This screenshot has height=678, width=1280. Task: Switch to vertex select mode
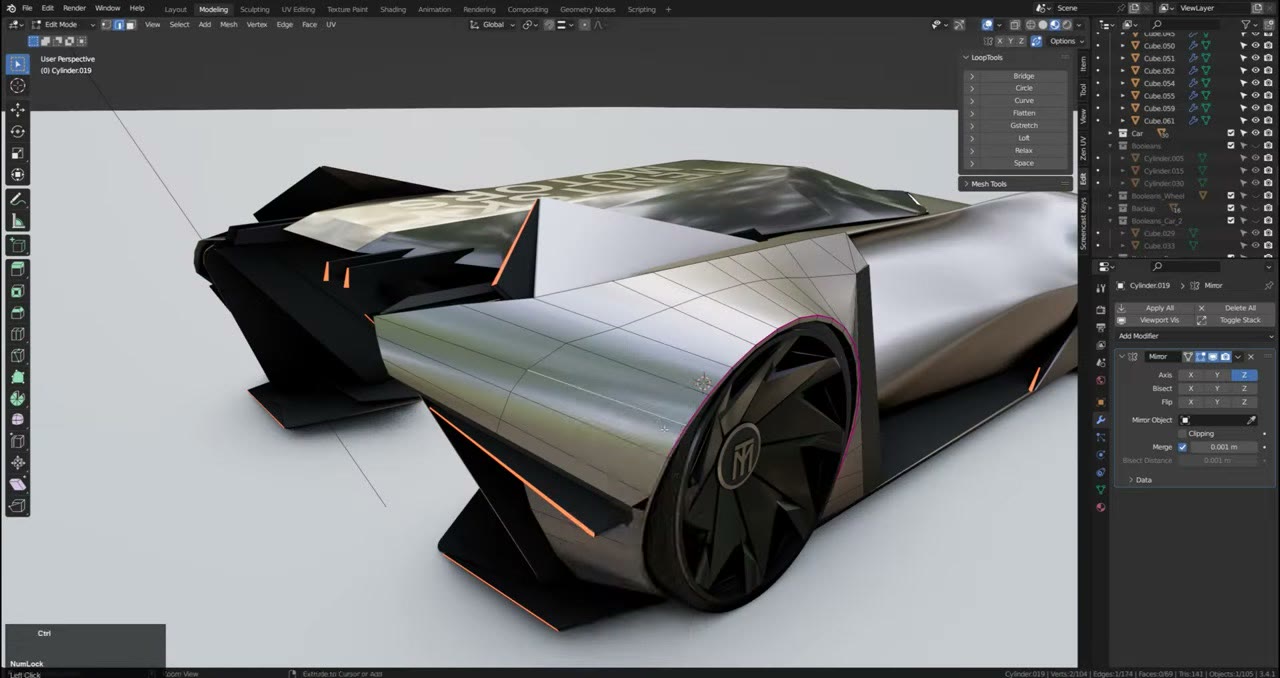(x=107, y=24)
